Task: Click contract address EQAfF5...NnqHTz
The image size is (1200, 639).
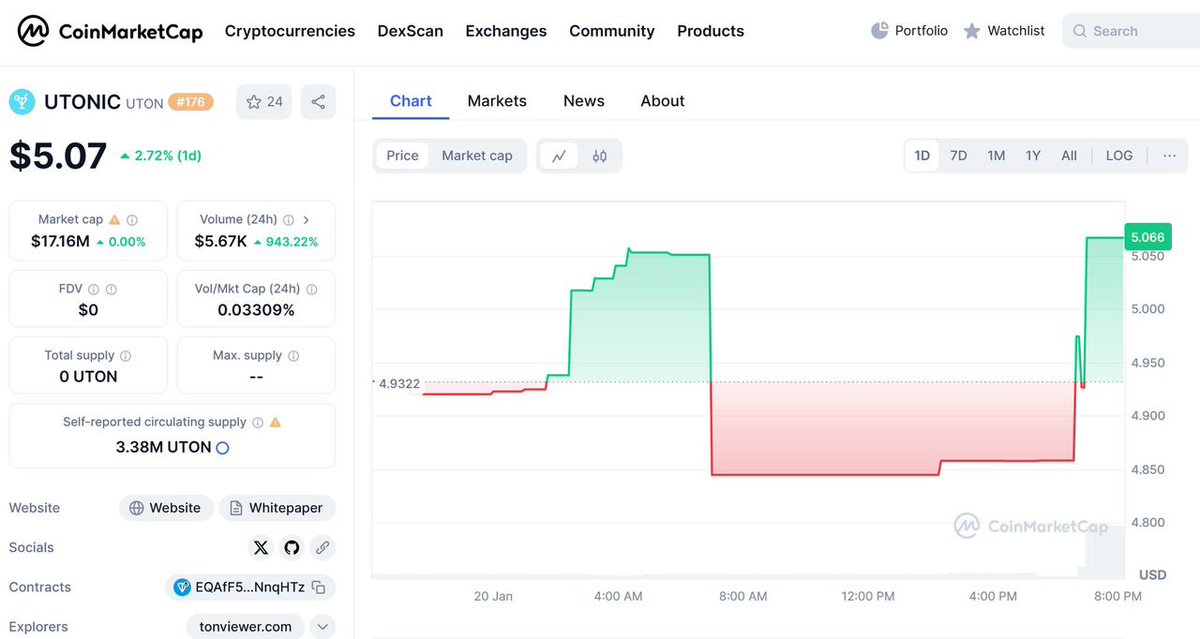Action: pos(250,587)
